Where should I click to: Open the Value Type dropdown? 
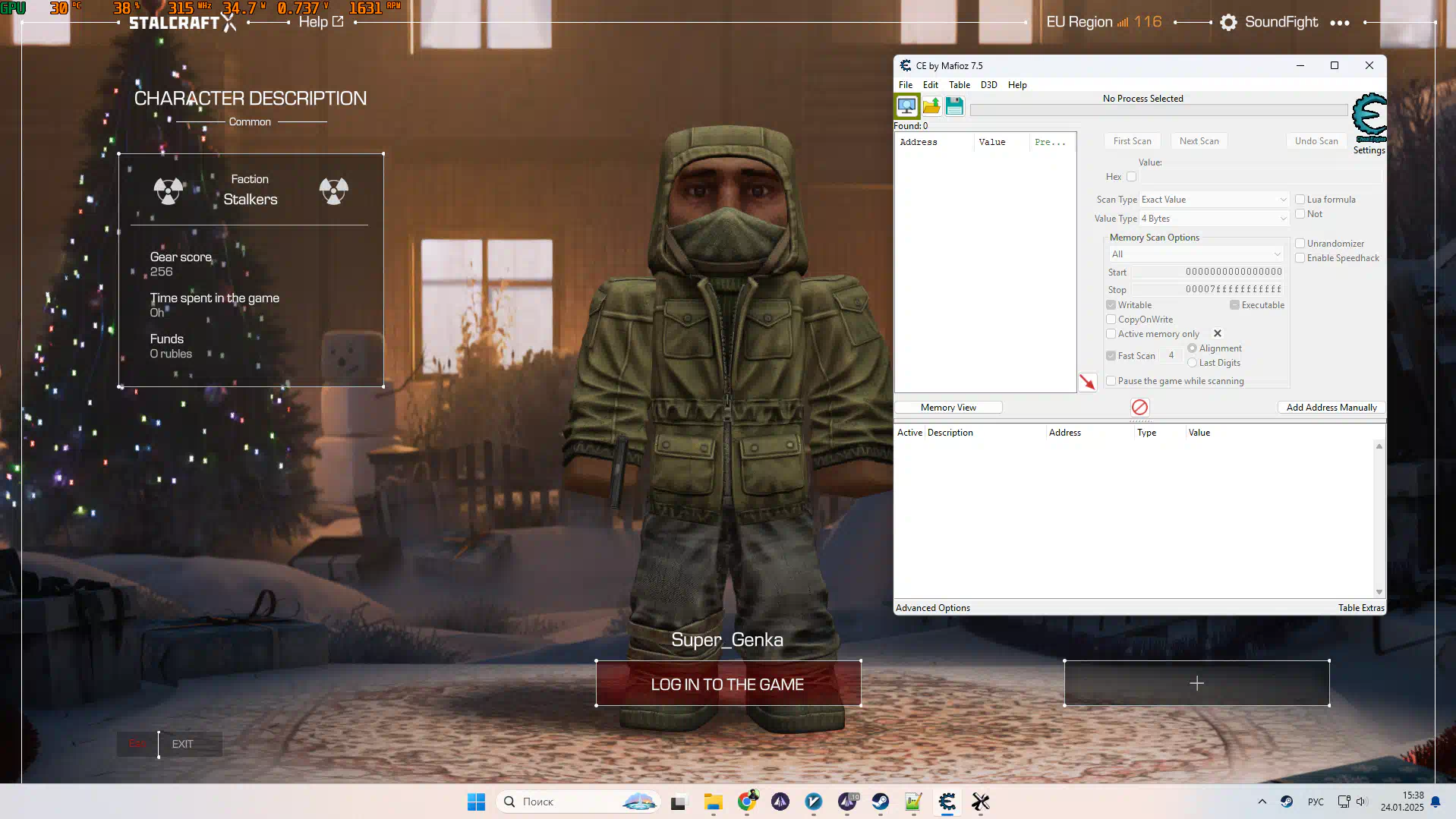[x=1214, y=219]
